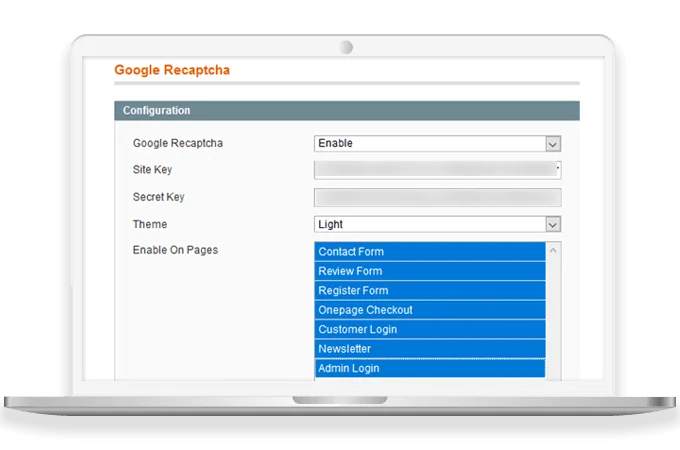Select Register Form in the pages list
The image size is (680, 450).
tap(430, 290)
